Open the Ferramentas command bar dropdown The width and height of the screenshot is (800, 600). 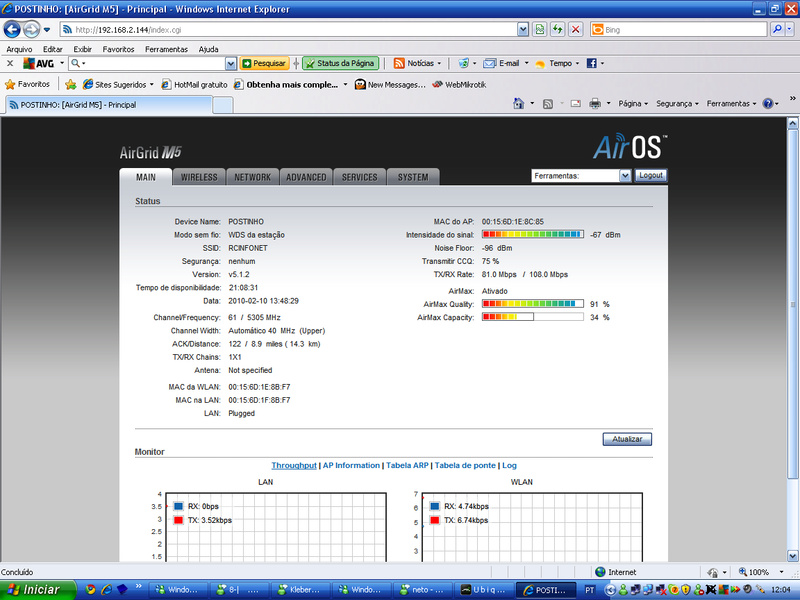point(731,104)
